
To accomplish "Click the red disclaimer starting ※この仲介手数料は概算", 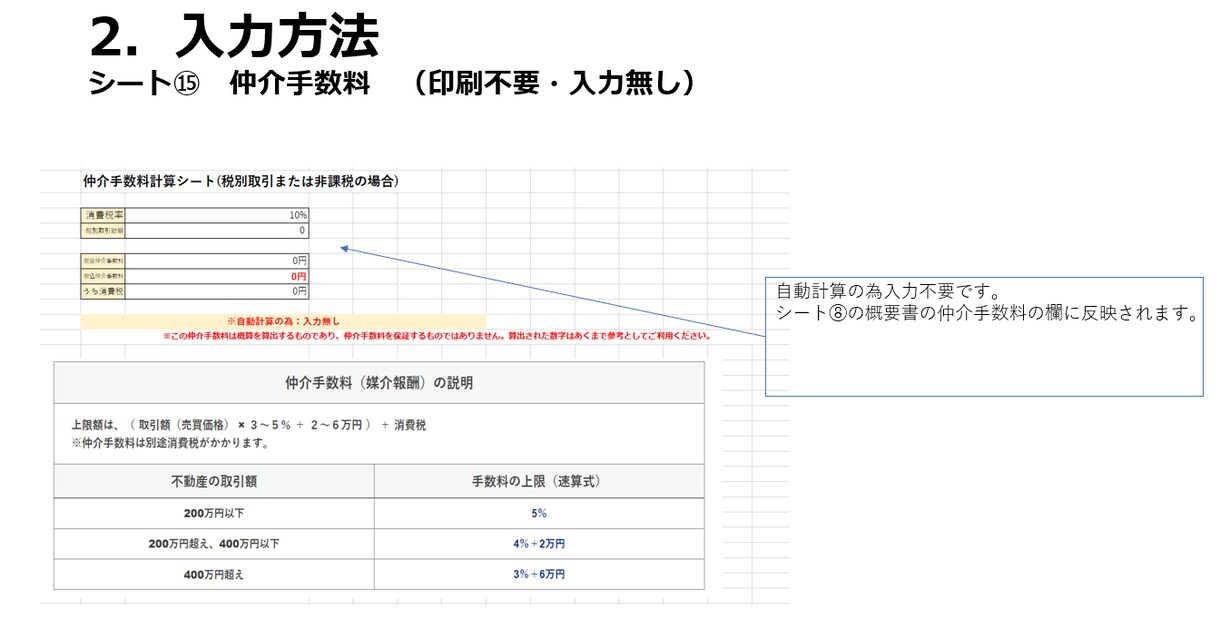I will tap(437, 336).
